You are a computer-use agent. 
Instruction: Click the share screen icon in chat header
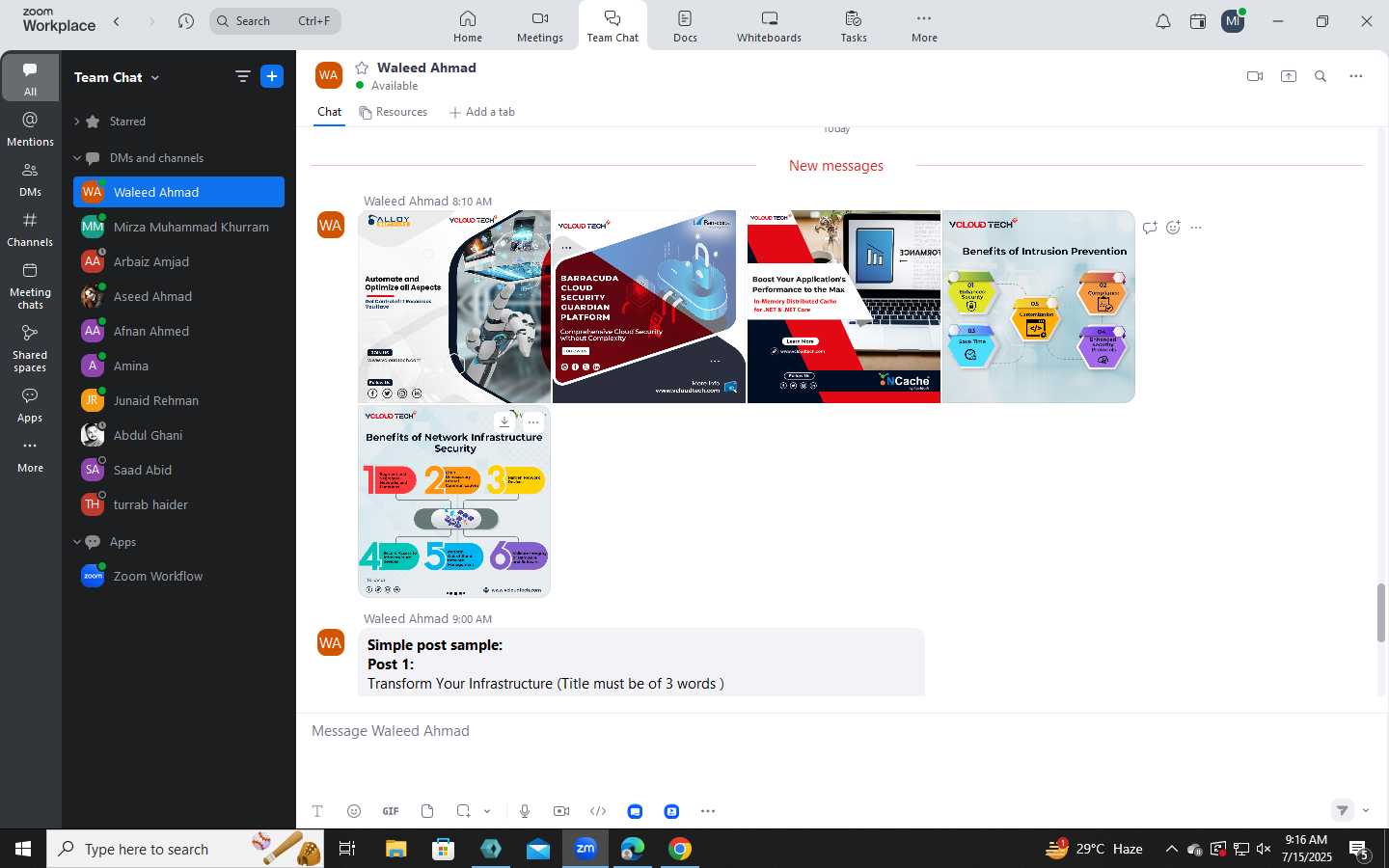1289,76
